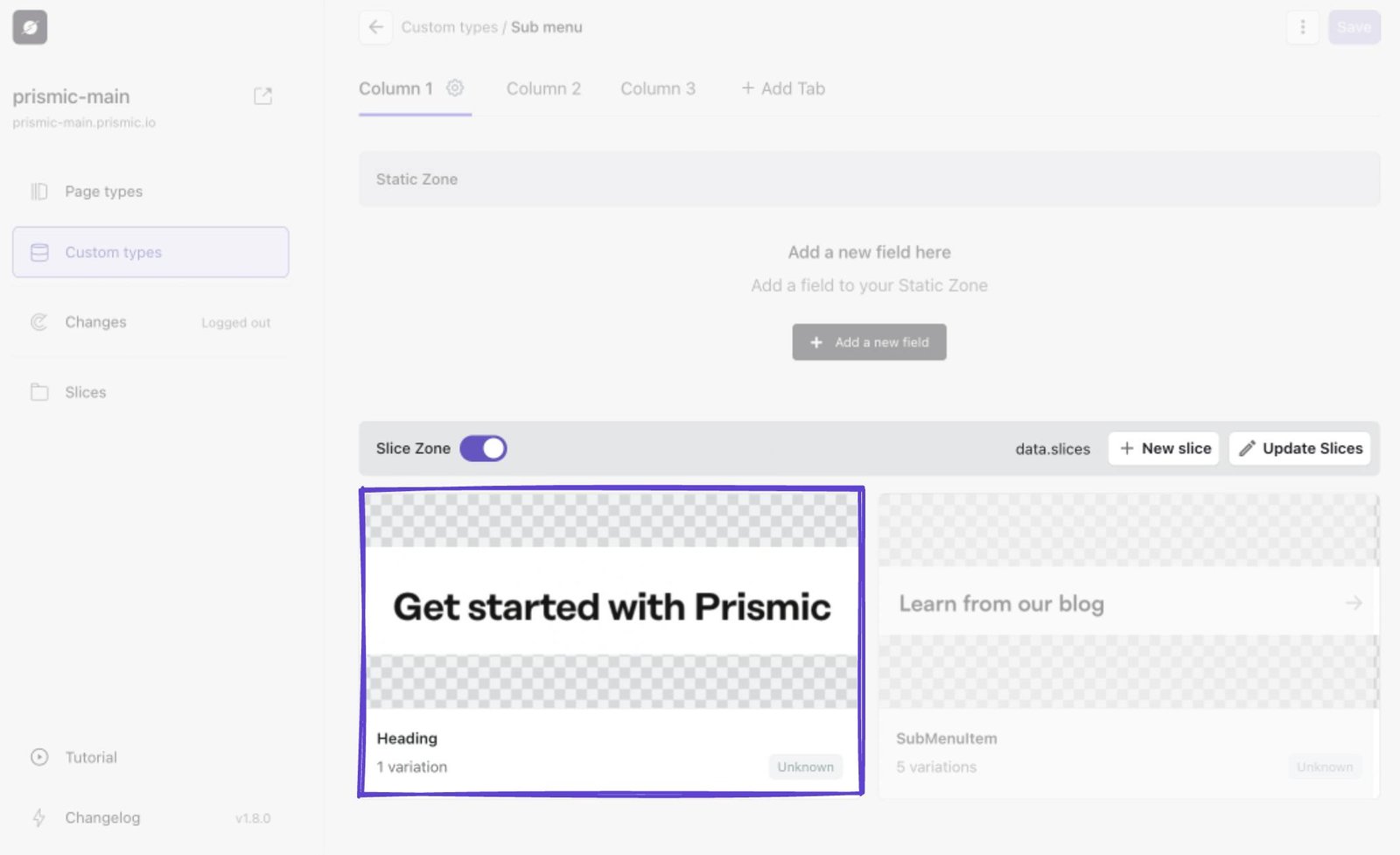Click the Custom types breadcrumb link

[449, 27]
